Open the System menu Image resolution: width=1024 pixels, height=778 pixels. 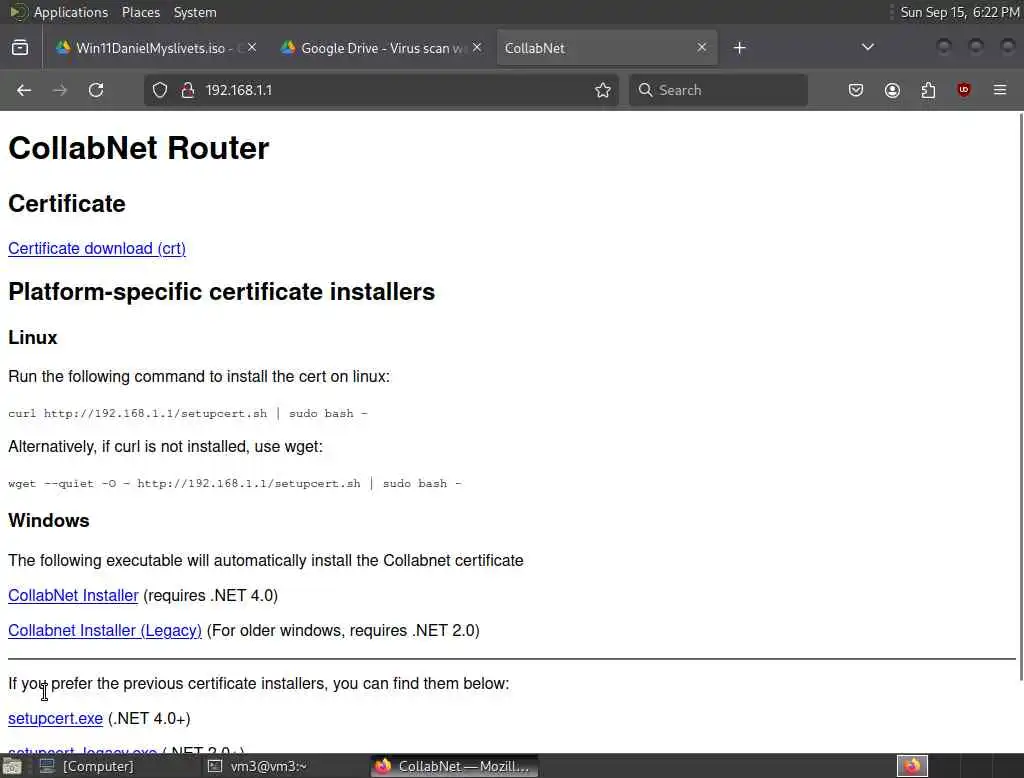[195, 12]
